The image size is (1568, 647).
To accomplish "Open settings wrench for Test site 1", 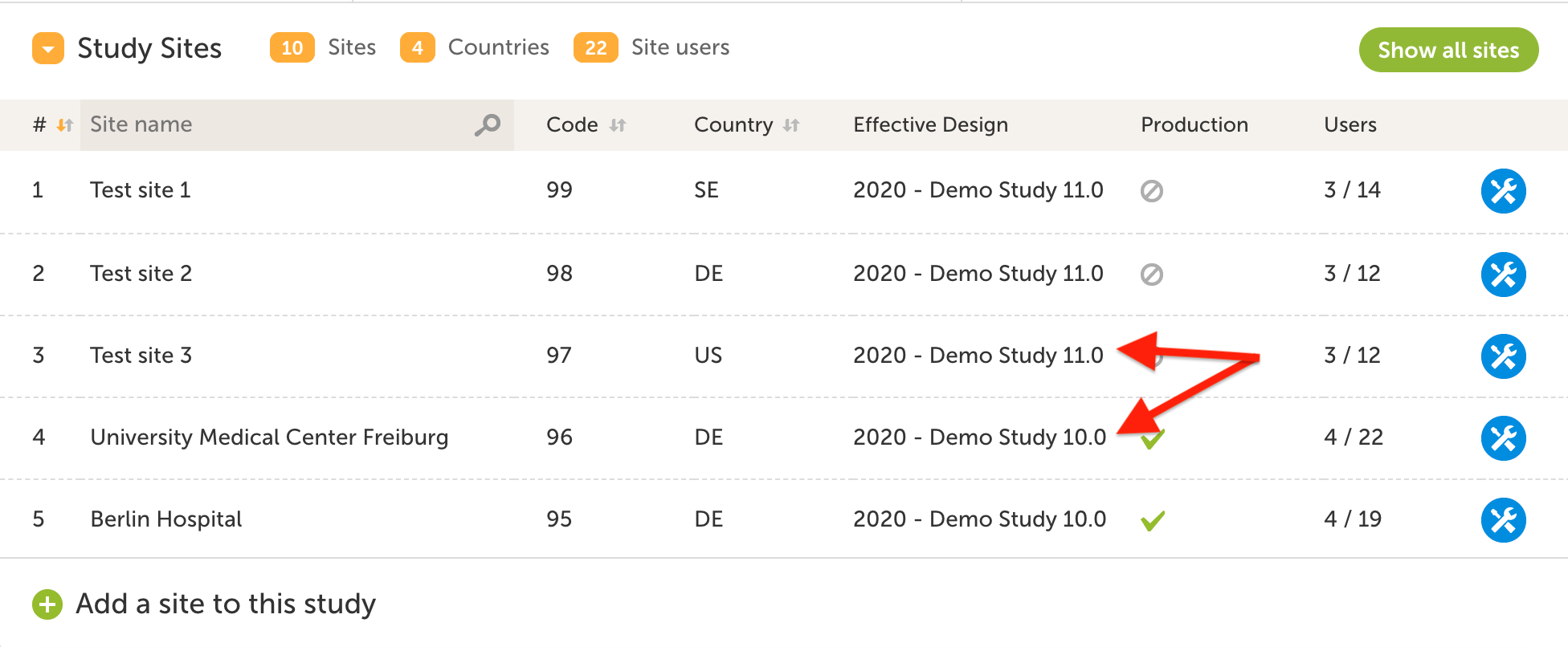I will pos(1503,191).
